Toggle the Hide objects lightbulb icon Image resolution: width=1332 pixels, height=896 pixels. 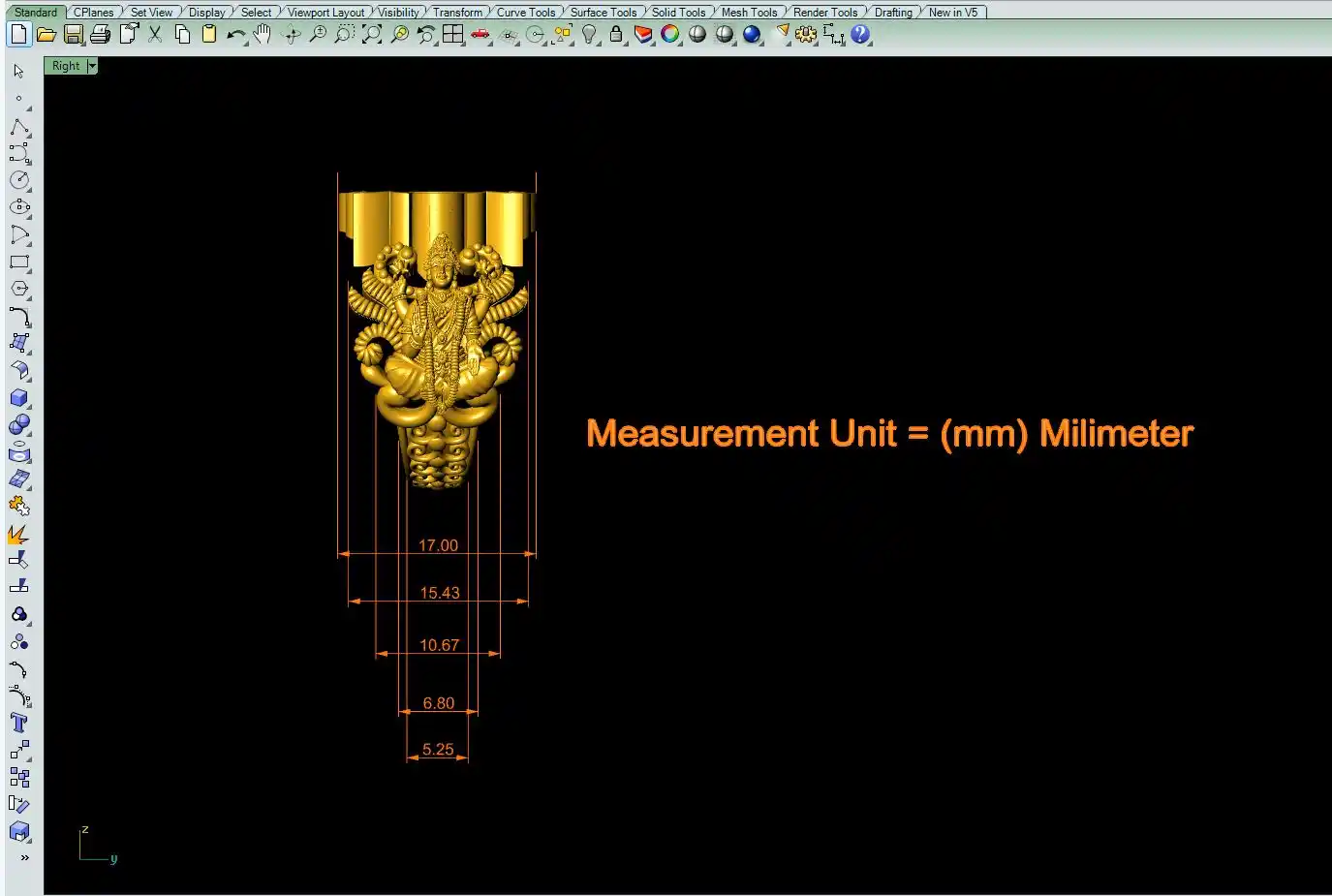click(589, 35)
